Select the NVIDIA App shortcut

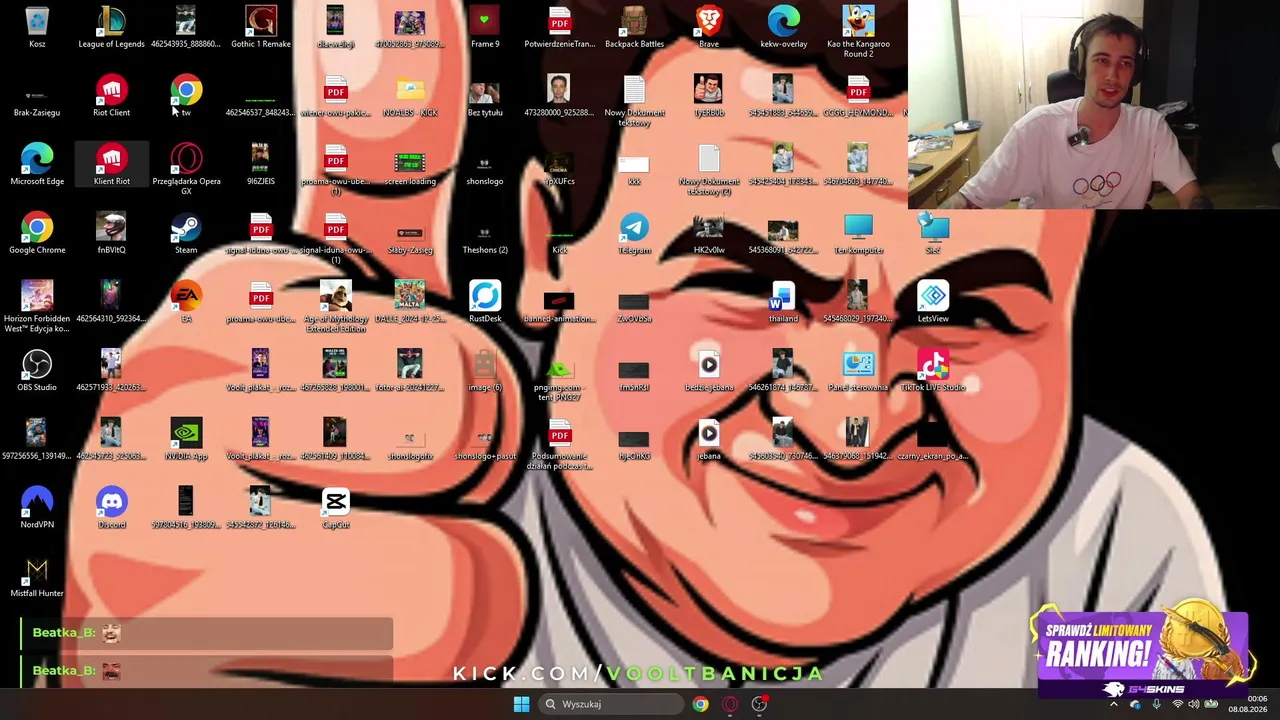[186, 440]
